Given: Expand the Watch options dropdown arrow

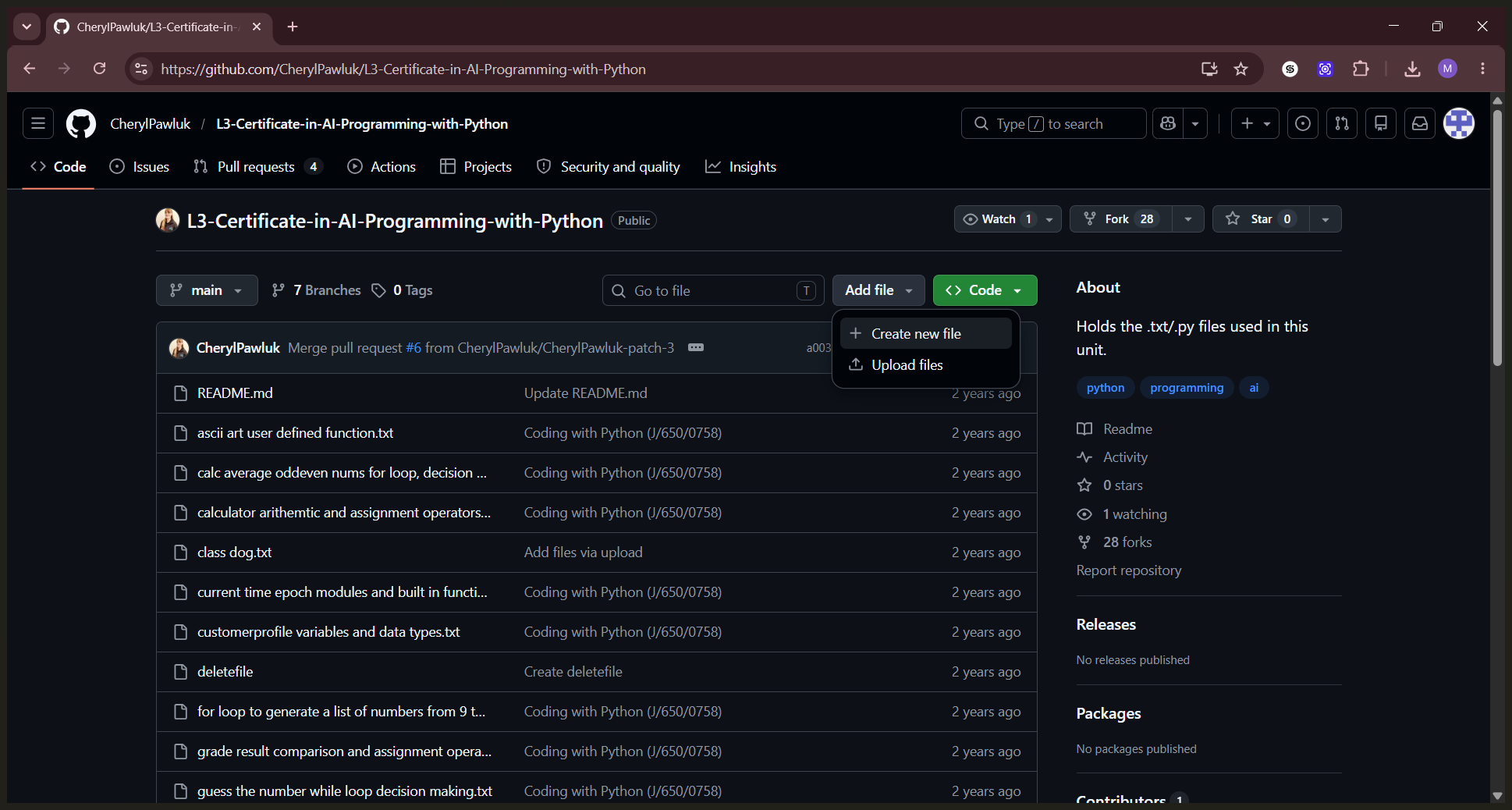Looking at the screenshot, I should point(1049,219).
